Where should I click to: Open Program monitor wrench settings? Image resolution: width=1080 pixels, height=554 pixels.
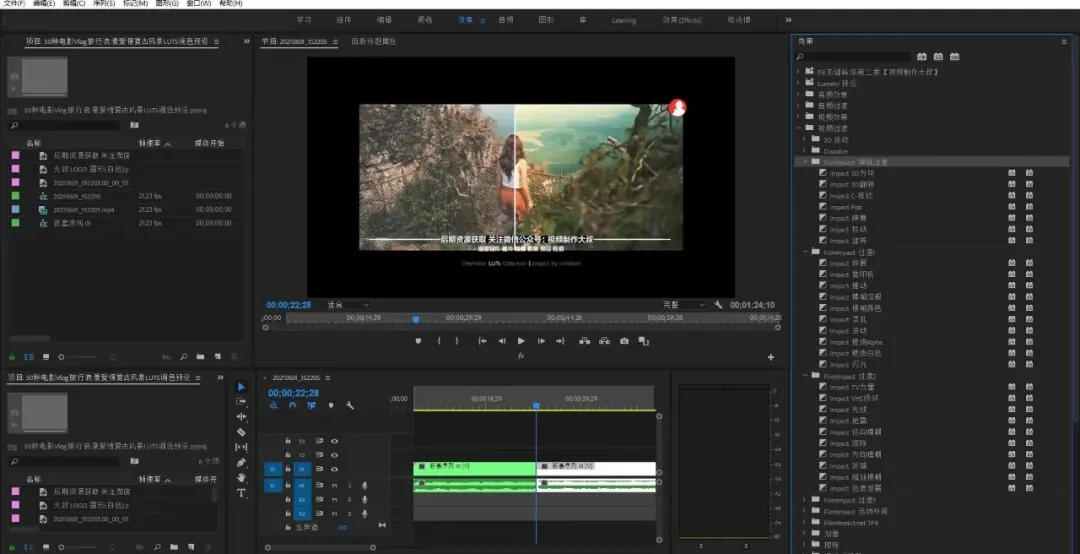pos(718,305)
